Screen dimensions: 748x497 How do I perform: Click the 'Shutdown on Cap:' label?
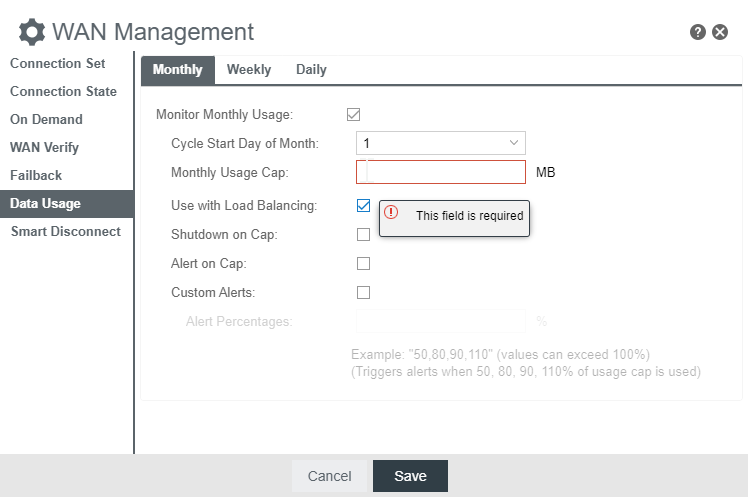[x=224, y=235]
